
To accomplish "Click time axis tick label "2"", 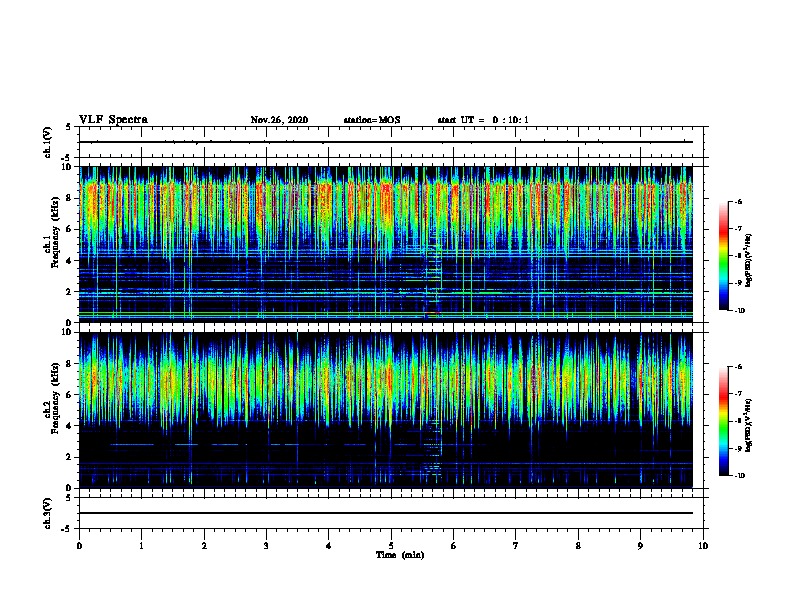I will [204, 546].
